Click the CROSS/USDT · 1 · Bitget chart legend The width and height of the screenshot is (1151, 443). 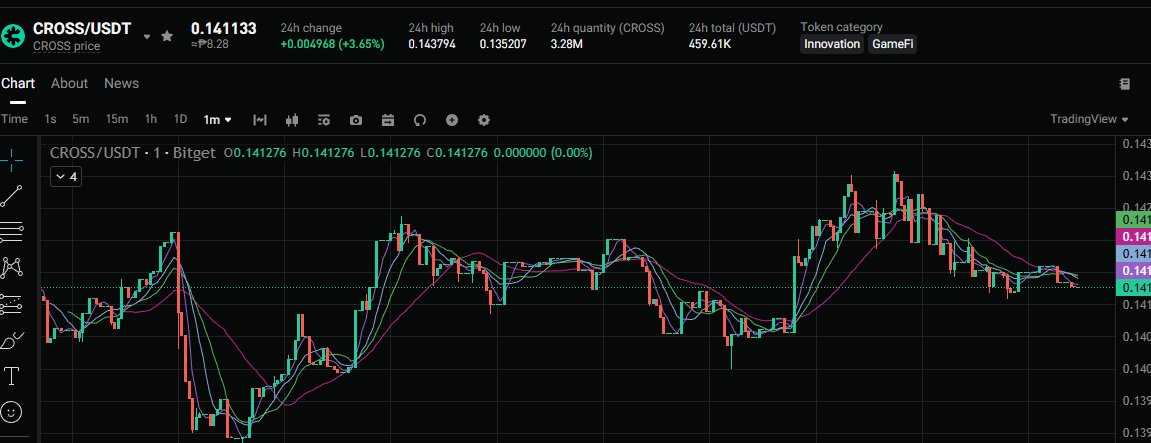(133, 153)
